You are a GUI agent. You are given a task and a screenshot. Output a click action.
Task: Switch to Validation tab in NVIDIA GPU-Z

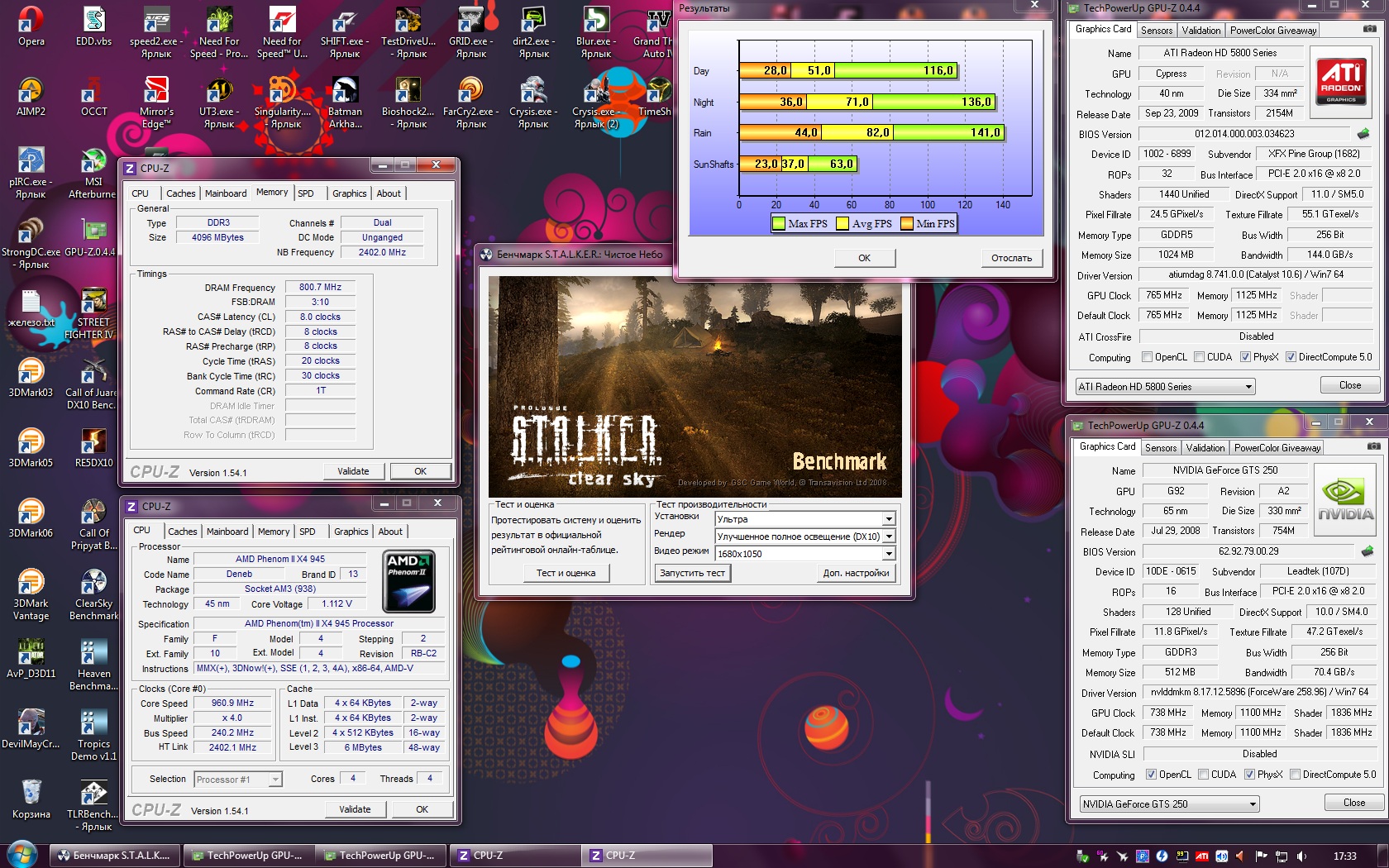1205,448
